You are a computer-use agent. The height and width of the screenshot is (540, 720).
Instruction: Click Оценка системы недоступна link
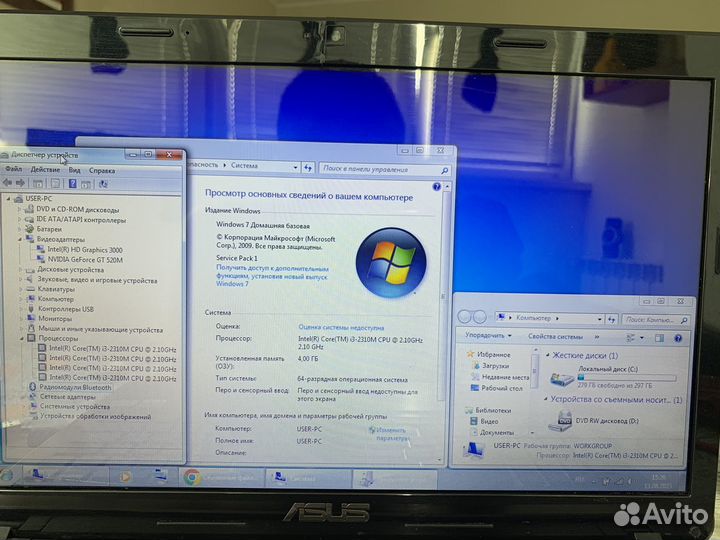click(341, 327)
